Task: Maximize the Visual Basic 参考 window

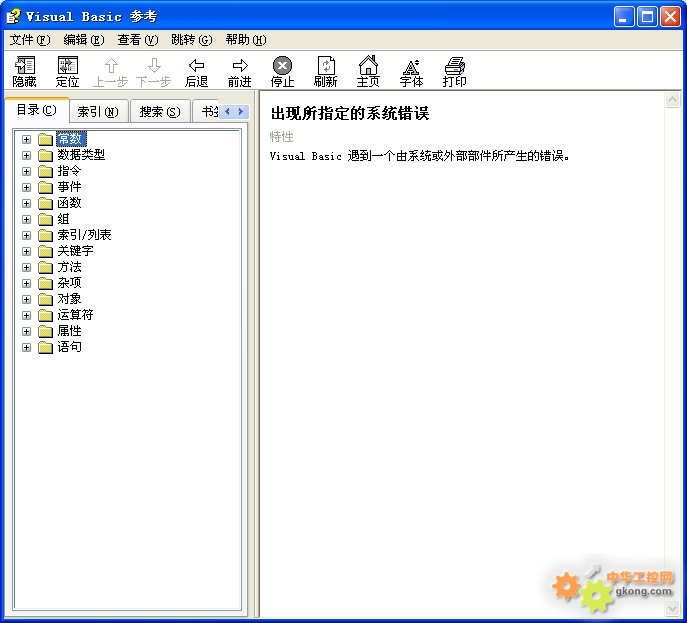Action: (x=647, y=17)
